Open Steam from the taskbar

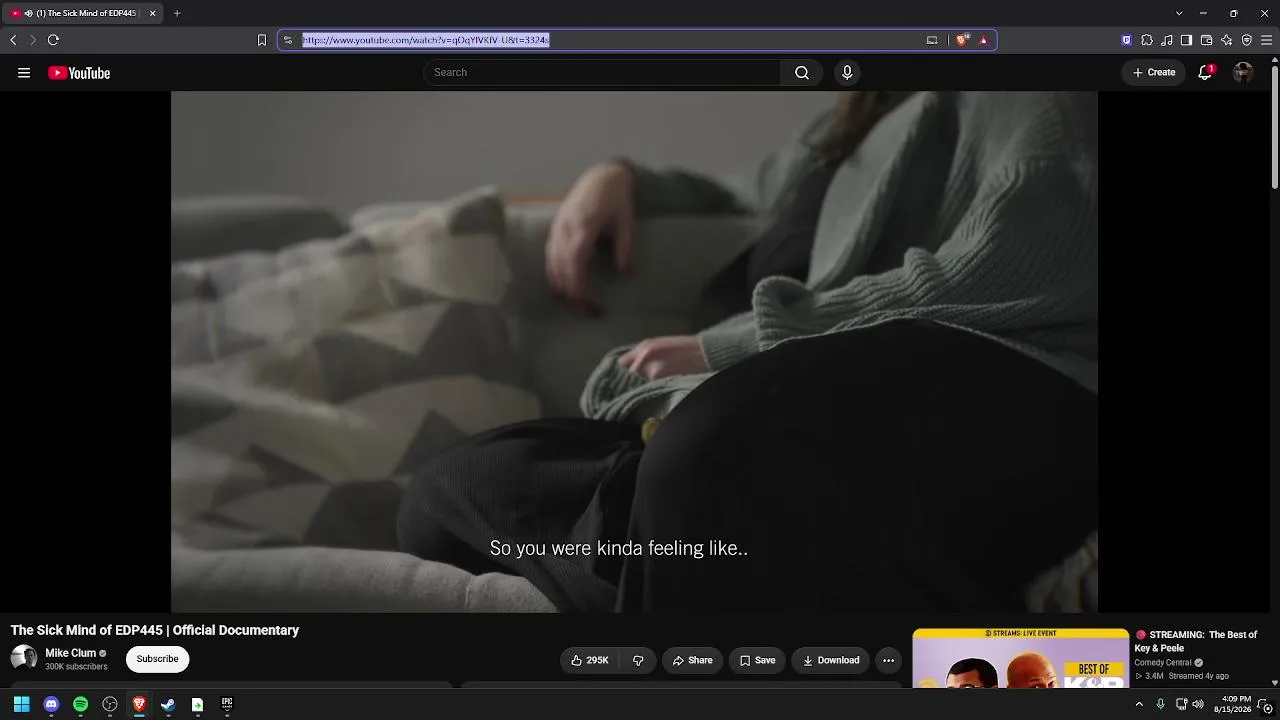pyautogui.click(x=168, y=704)
